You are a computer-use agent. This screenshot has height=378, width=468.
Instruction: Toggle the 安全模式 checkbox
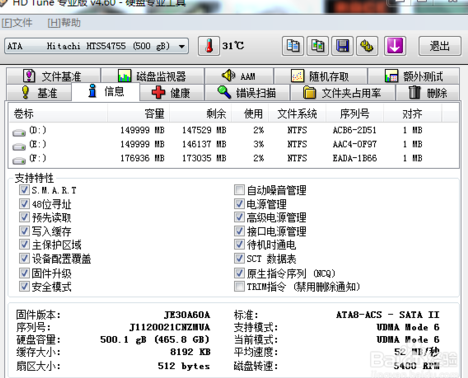coord(24,286)
